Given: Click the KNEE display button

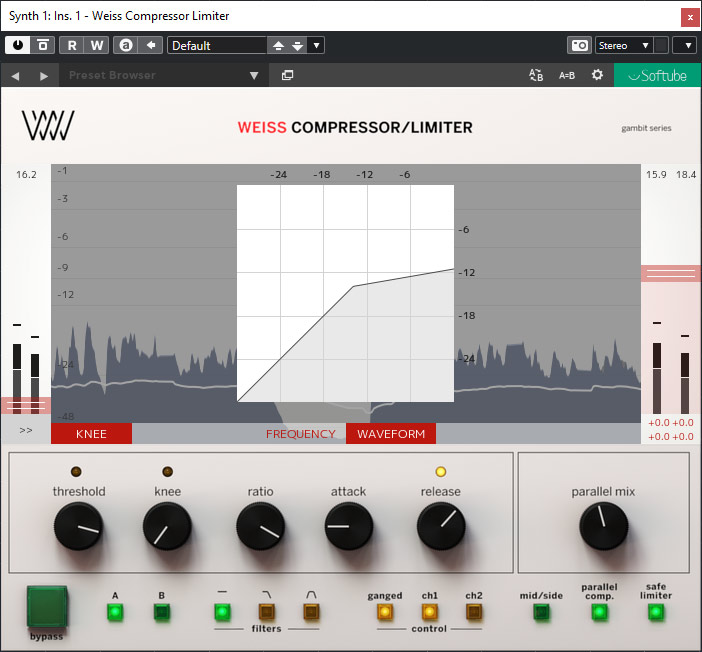Looking at the screenshot, I should pyautogui.click(x=91, y=434).
